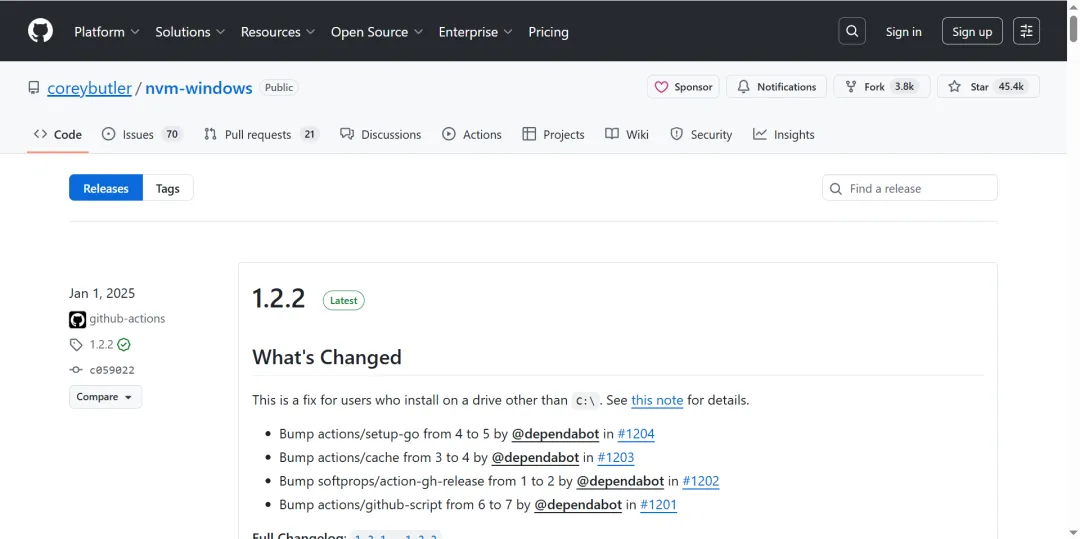Open the Issues tab

[141, 134]
